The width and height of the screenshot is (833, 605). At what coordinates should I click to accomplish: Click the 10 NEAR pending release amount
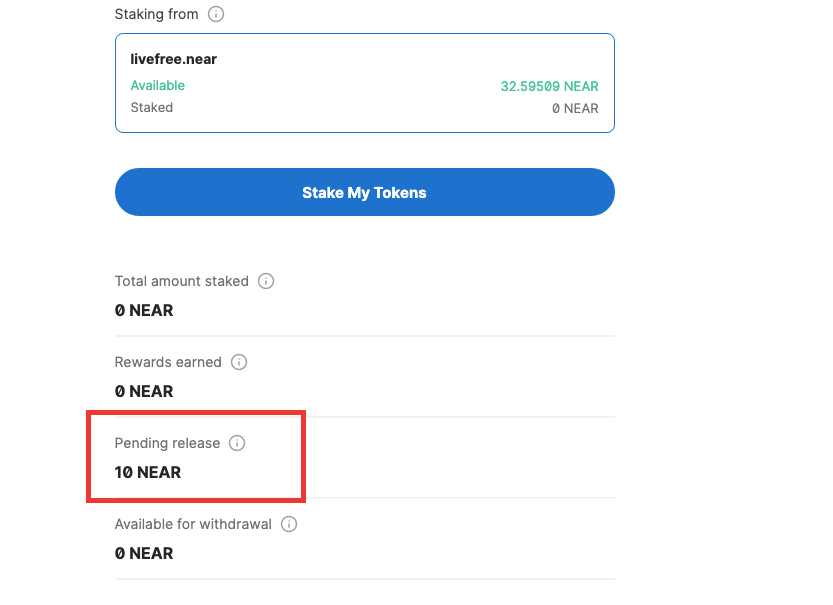pos(148,472)
